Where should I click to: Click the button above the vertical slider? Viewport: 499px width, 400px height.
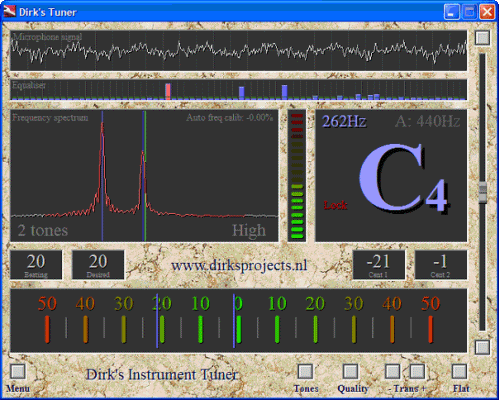click(x=482, y=38)
